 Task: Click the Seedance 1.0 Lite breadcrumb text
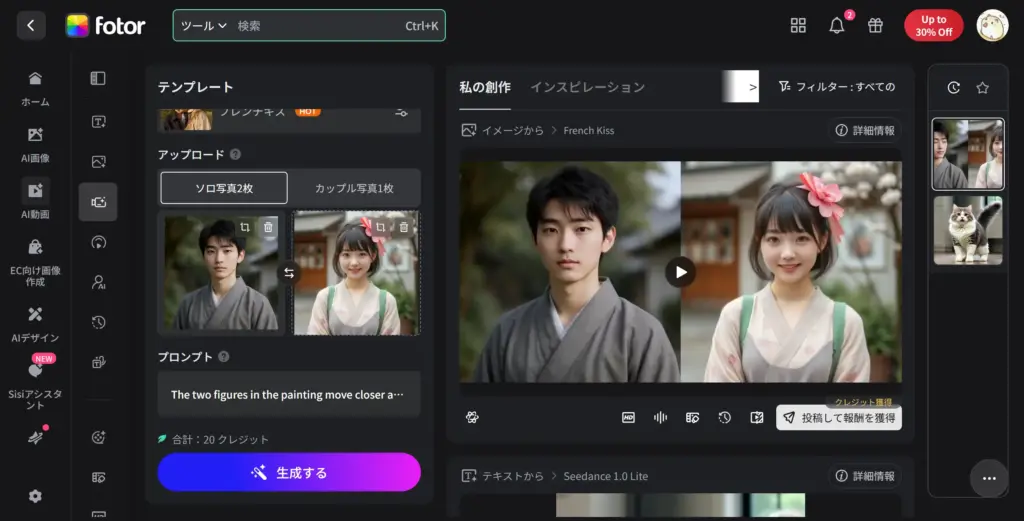pos(605,476)
